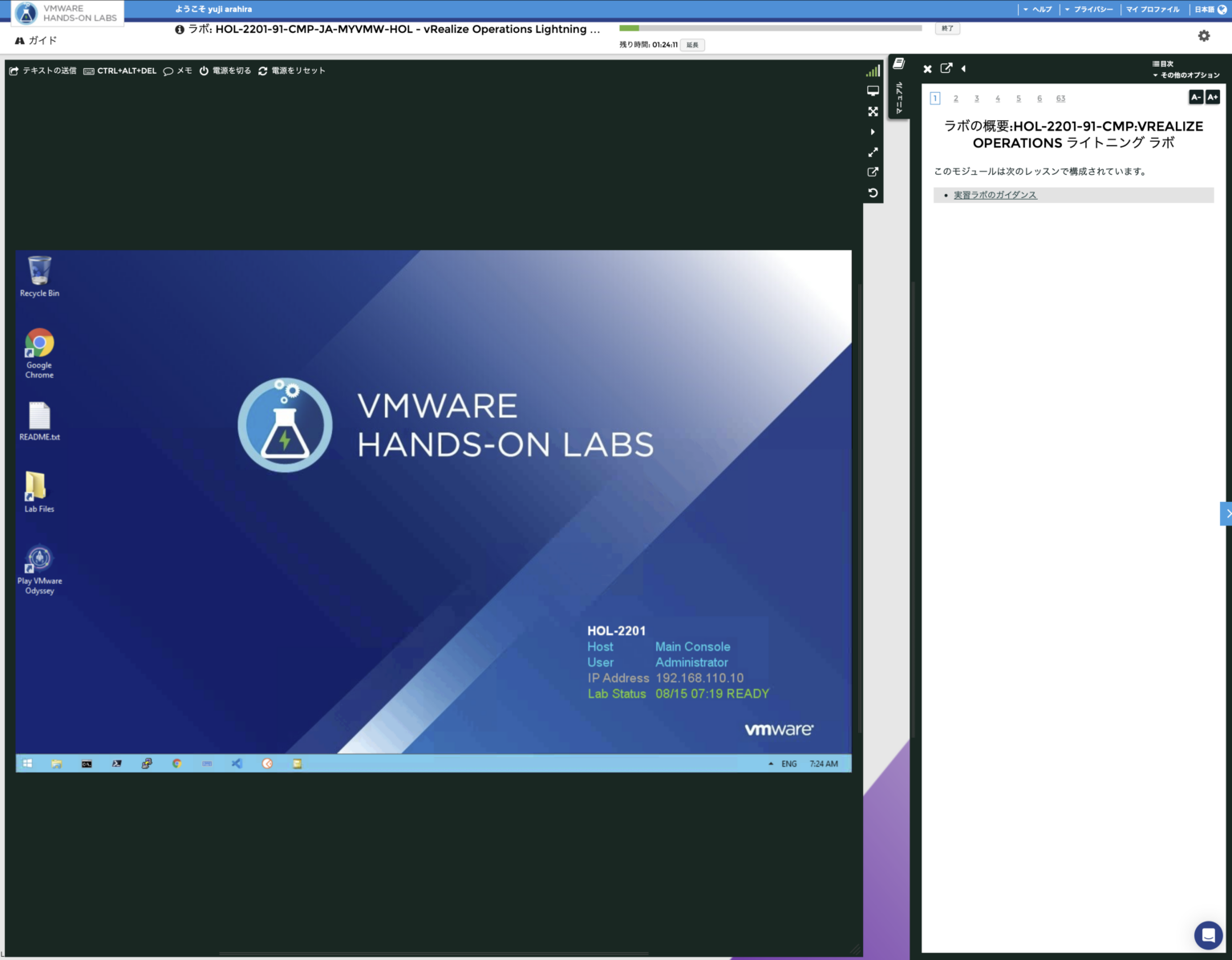This screenshot has width=1232, height=960.
Task: Click the connection signal strength indicator
Action: (872, 71)
